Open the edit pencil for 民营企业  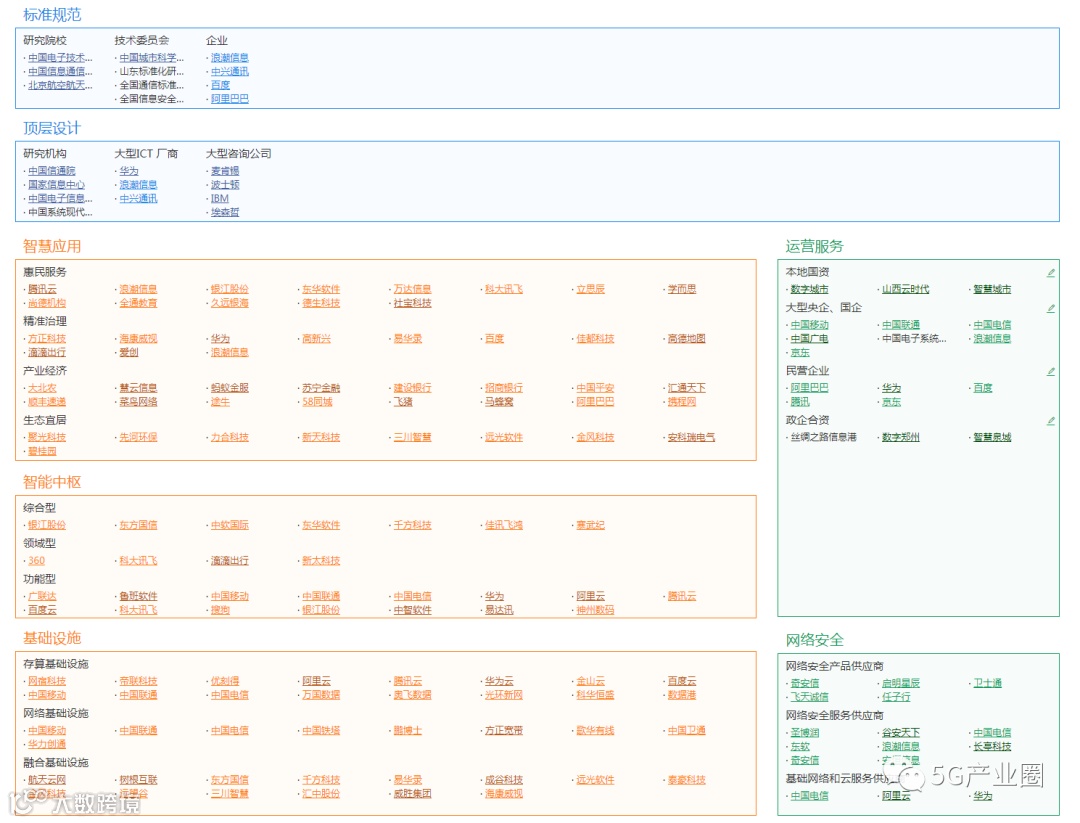(1050, 372)
